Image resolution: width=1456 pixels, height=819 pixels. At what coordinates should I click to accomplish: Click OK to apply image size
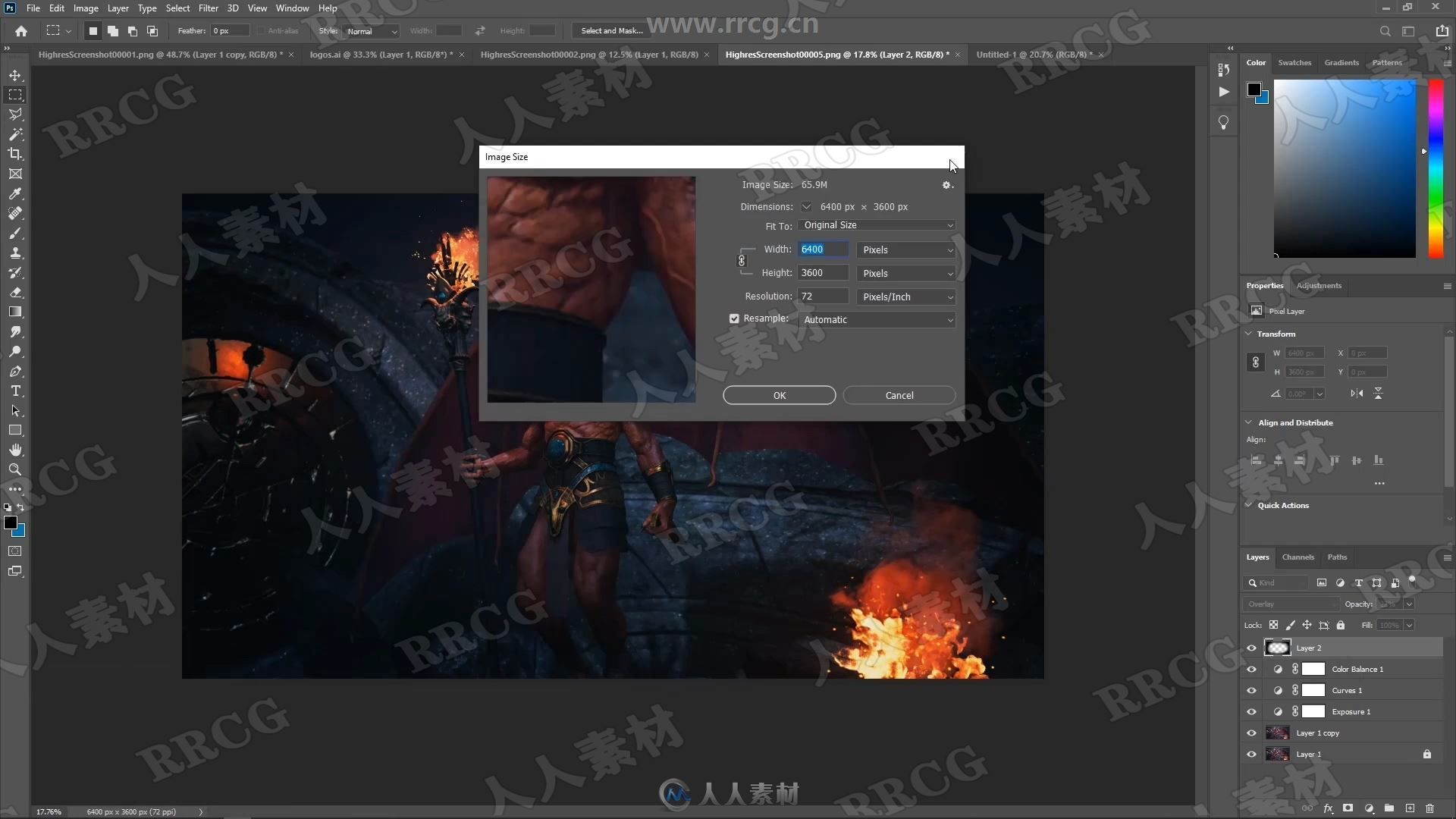[x=779, y=394]
